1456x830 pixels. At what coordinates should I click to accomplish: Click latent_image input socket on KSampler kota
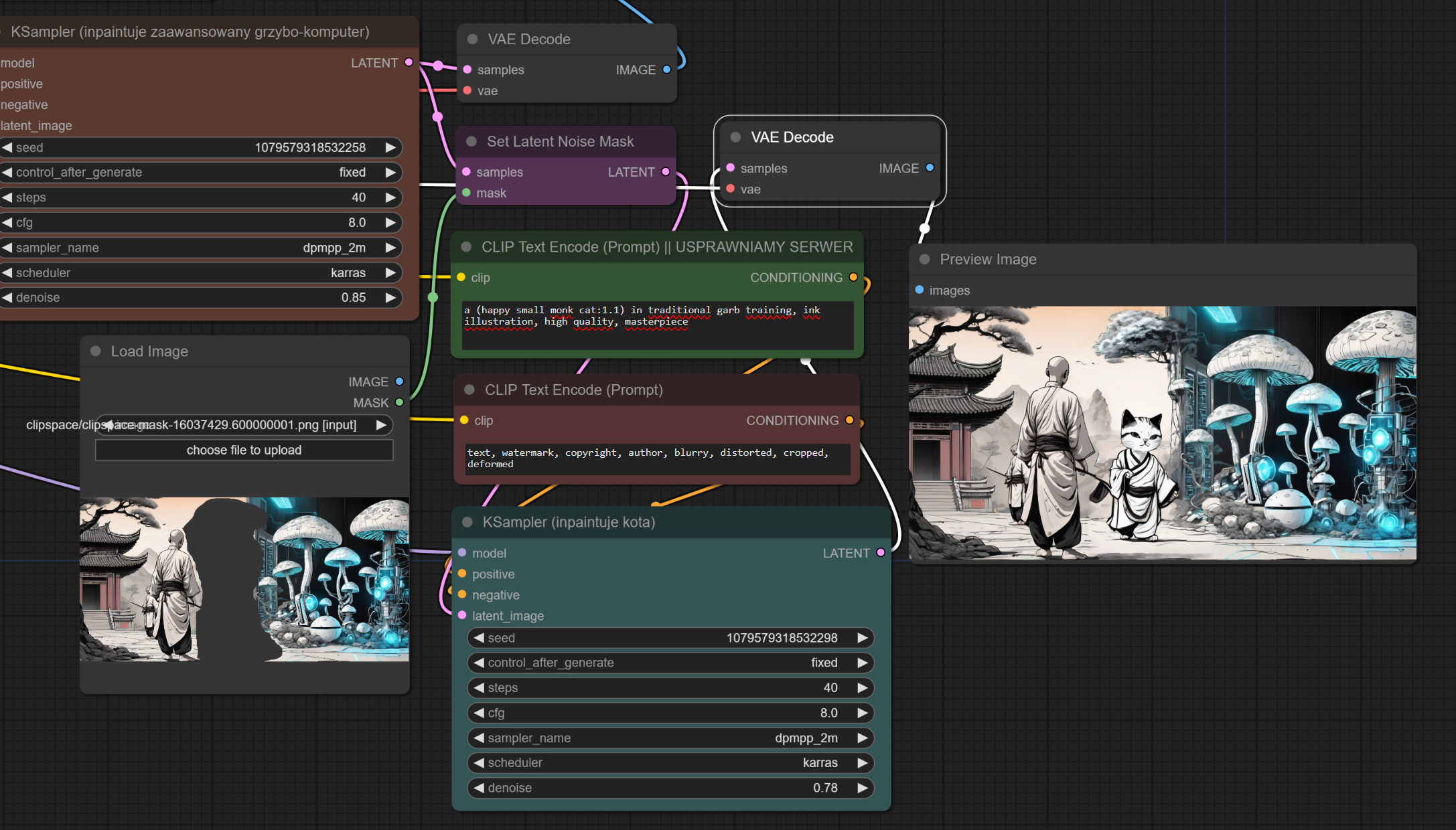[462, 615]
